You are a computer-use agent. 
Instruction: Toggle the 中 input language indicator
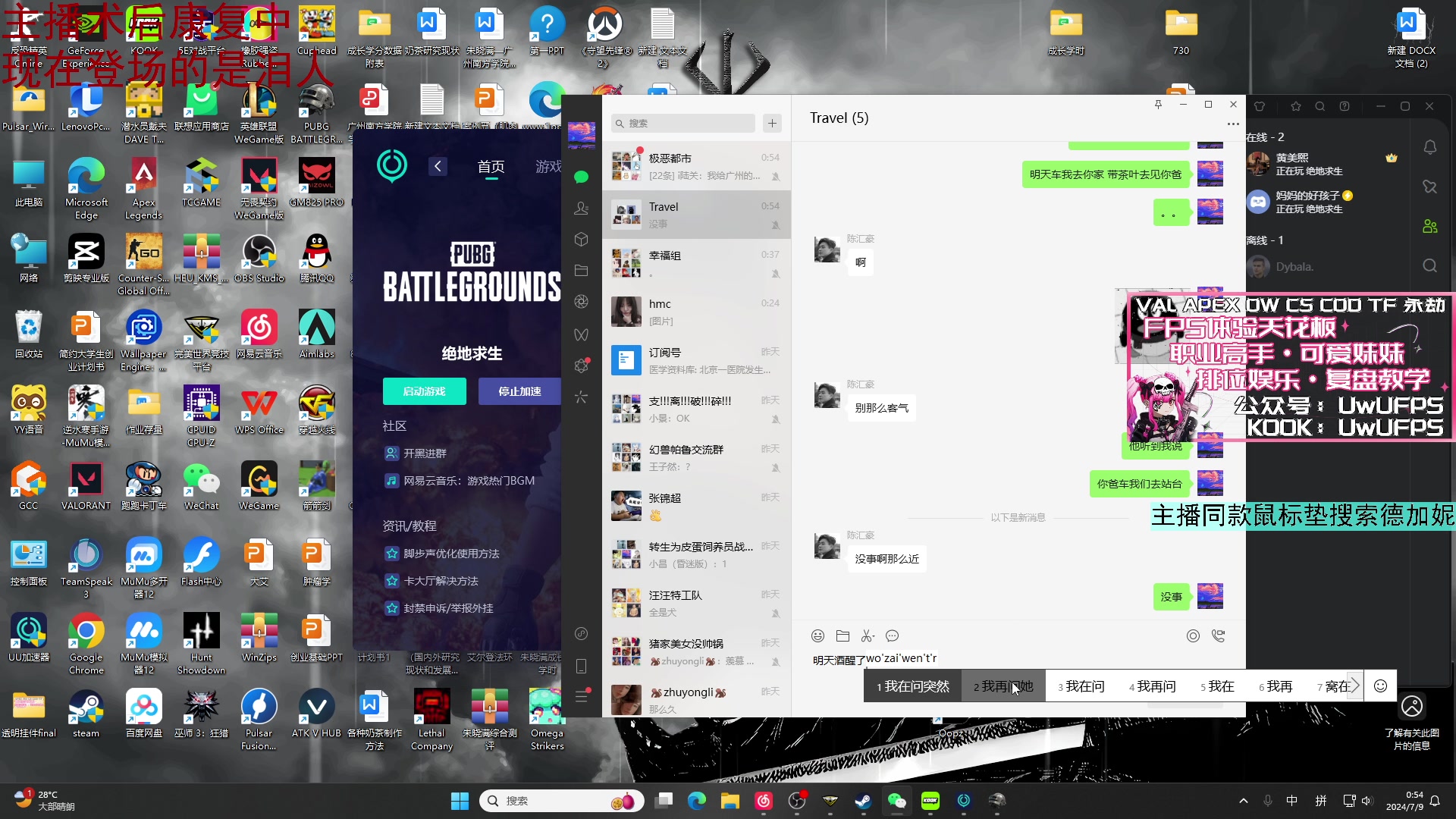click(x=1291, y=801)
